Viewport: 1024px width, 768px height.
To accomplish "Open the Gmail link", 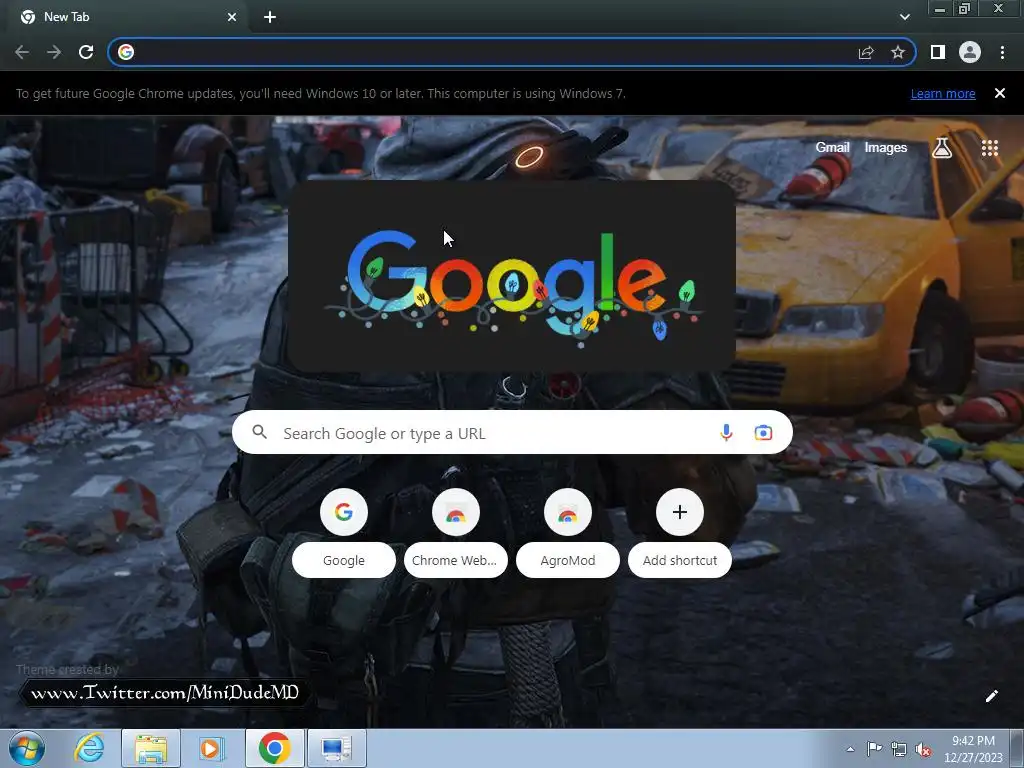I will pyautogui.click(x=832, y=148).
